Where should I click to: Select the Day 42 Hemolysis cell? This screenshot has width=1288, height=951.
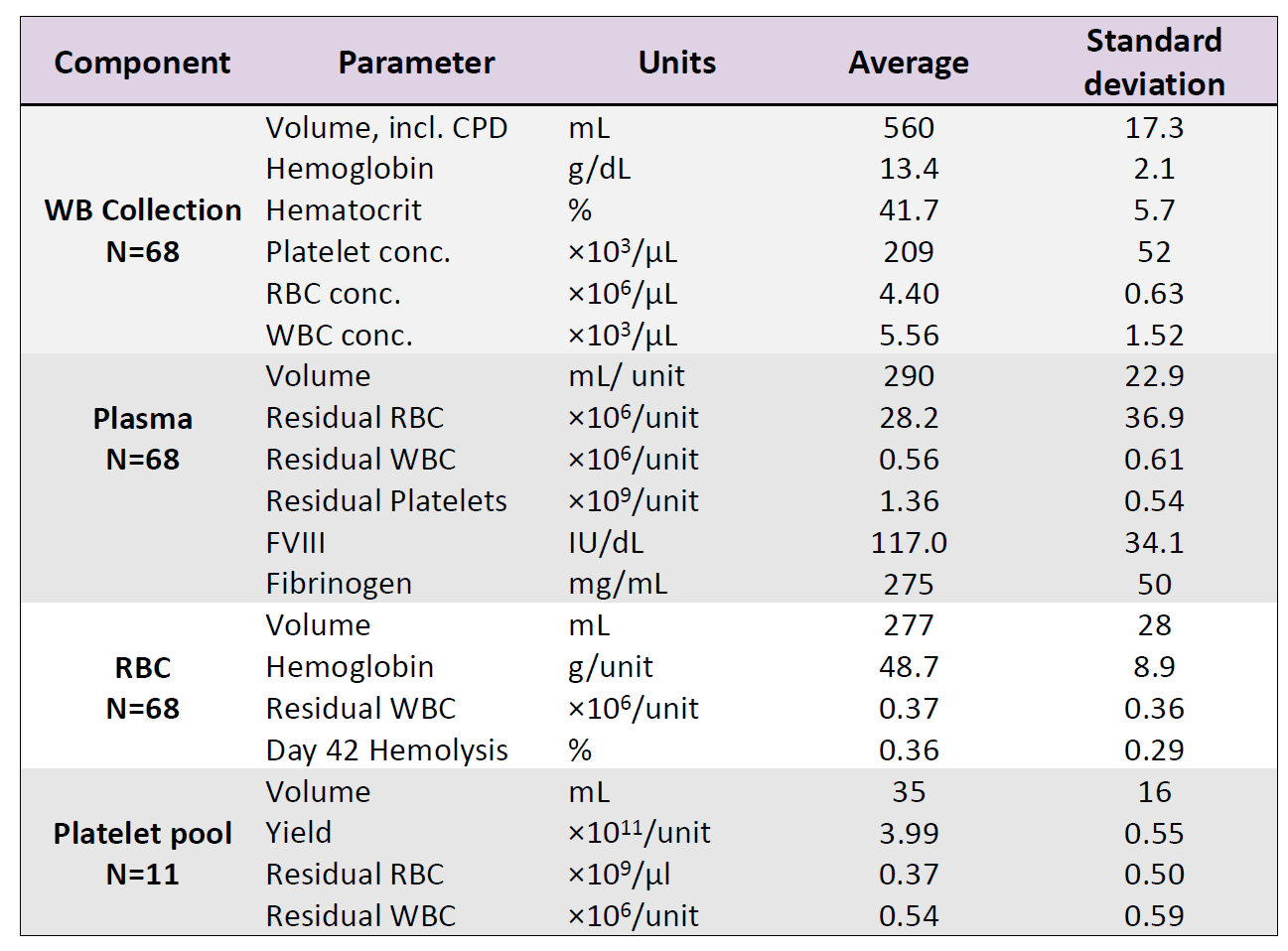tap(386, 750)
